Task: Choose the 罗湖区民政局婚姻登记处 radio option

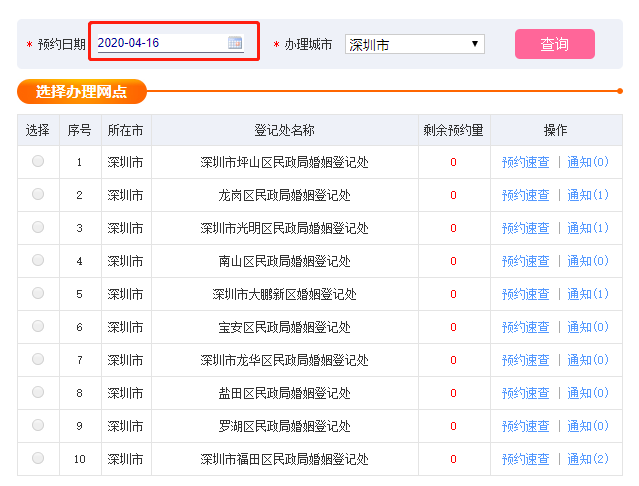Action: (x=38, y=425)
